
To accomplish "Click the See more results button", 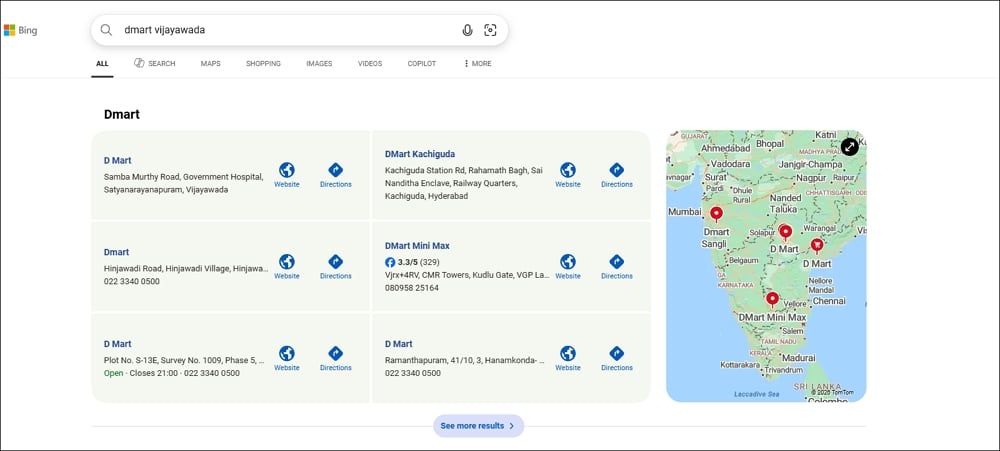I will tap(478, 426).
